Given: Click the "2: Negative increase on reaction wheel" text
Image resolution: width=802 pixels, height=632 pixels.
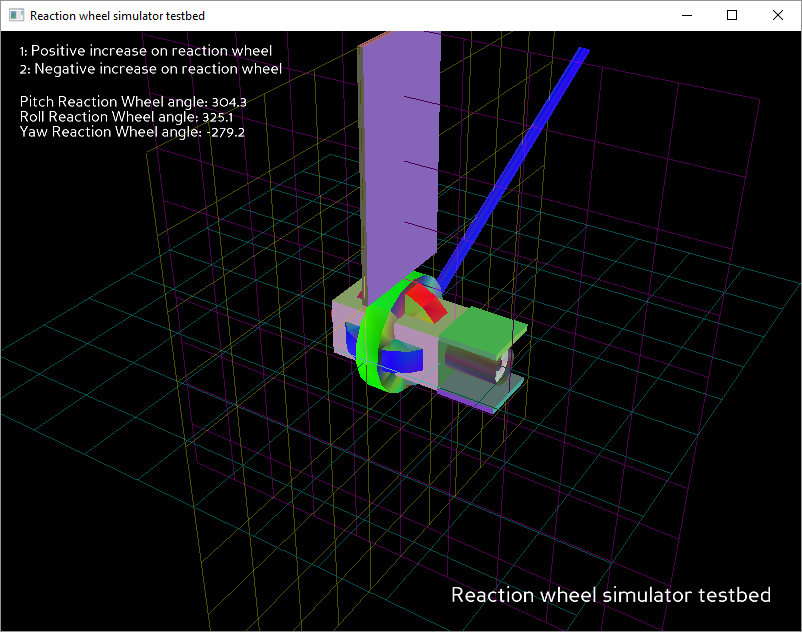Looking at the screenshot, I should coord(150,69).
